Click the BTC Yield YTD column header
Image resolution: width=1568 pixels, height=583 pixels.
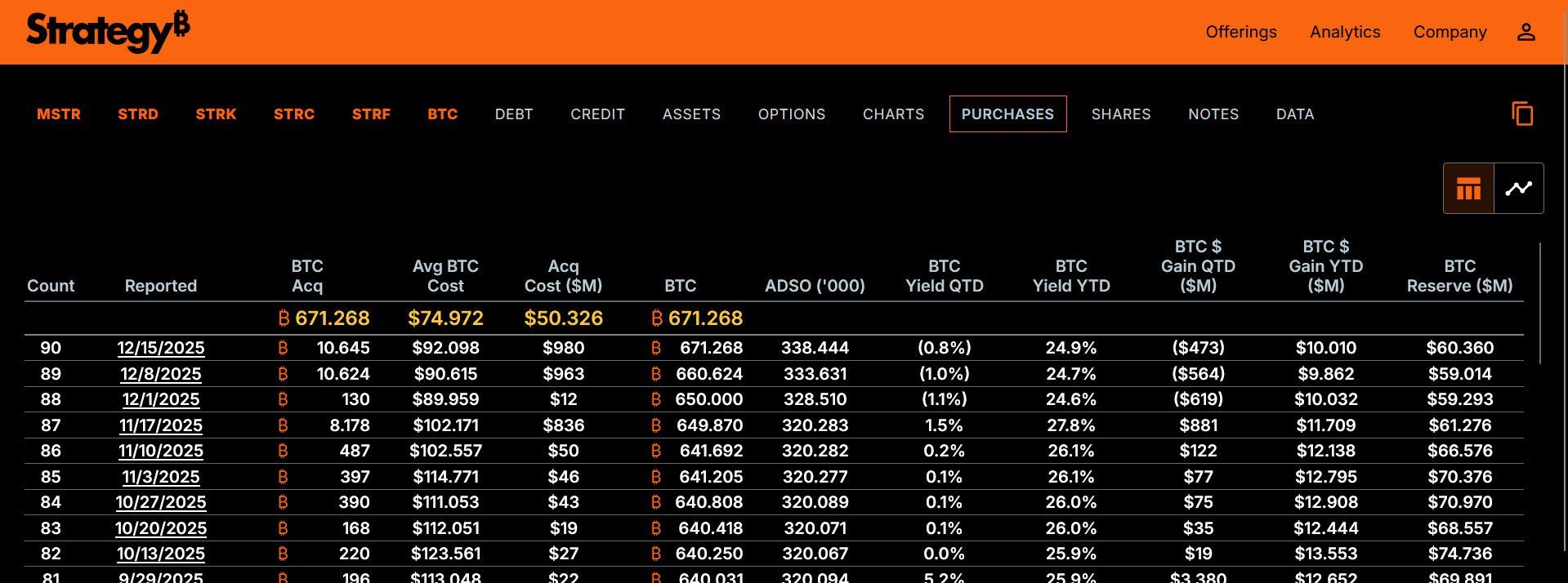[x=1070, y=276]
